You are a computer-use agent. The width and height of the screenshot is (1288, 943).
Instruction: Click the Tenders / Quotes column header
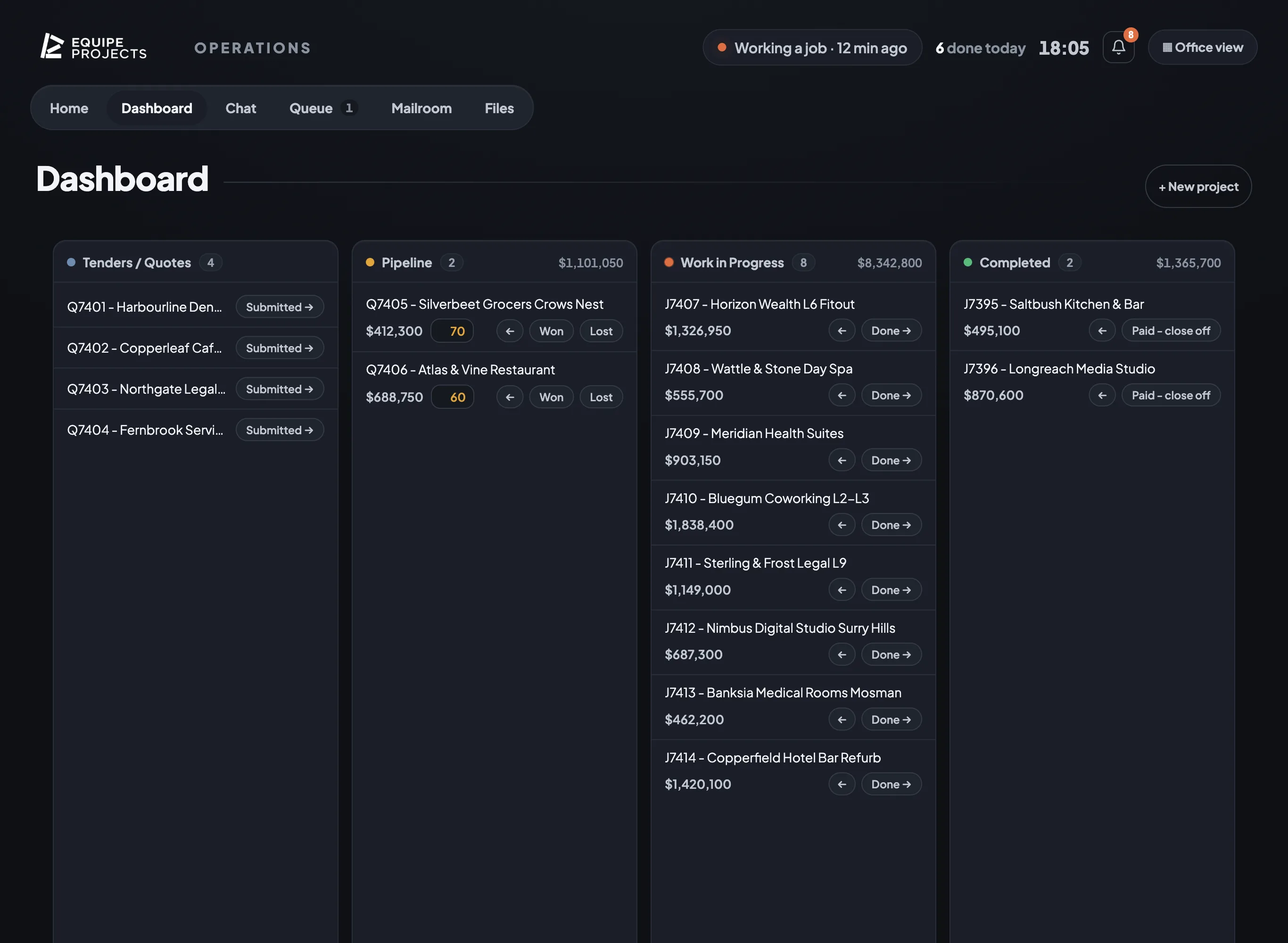[195, 262]
